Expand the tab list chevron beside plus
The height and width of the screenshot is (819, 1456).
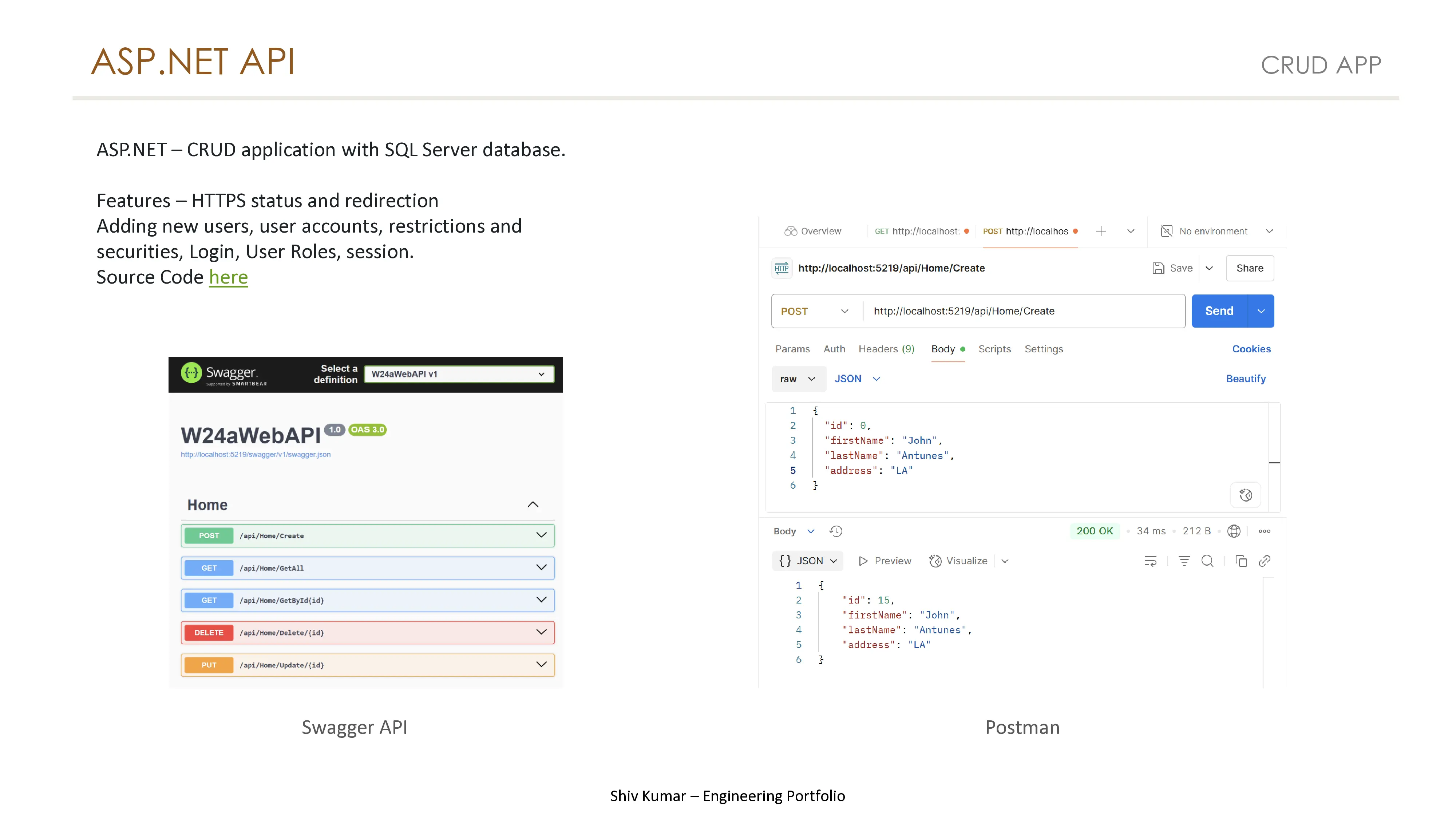point(1131,231)
